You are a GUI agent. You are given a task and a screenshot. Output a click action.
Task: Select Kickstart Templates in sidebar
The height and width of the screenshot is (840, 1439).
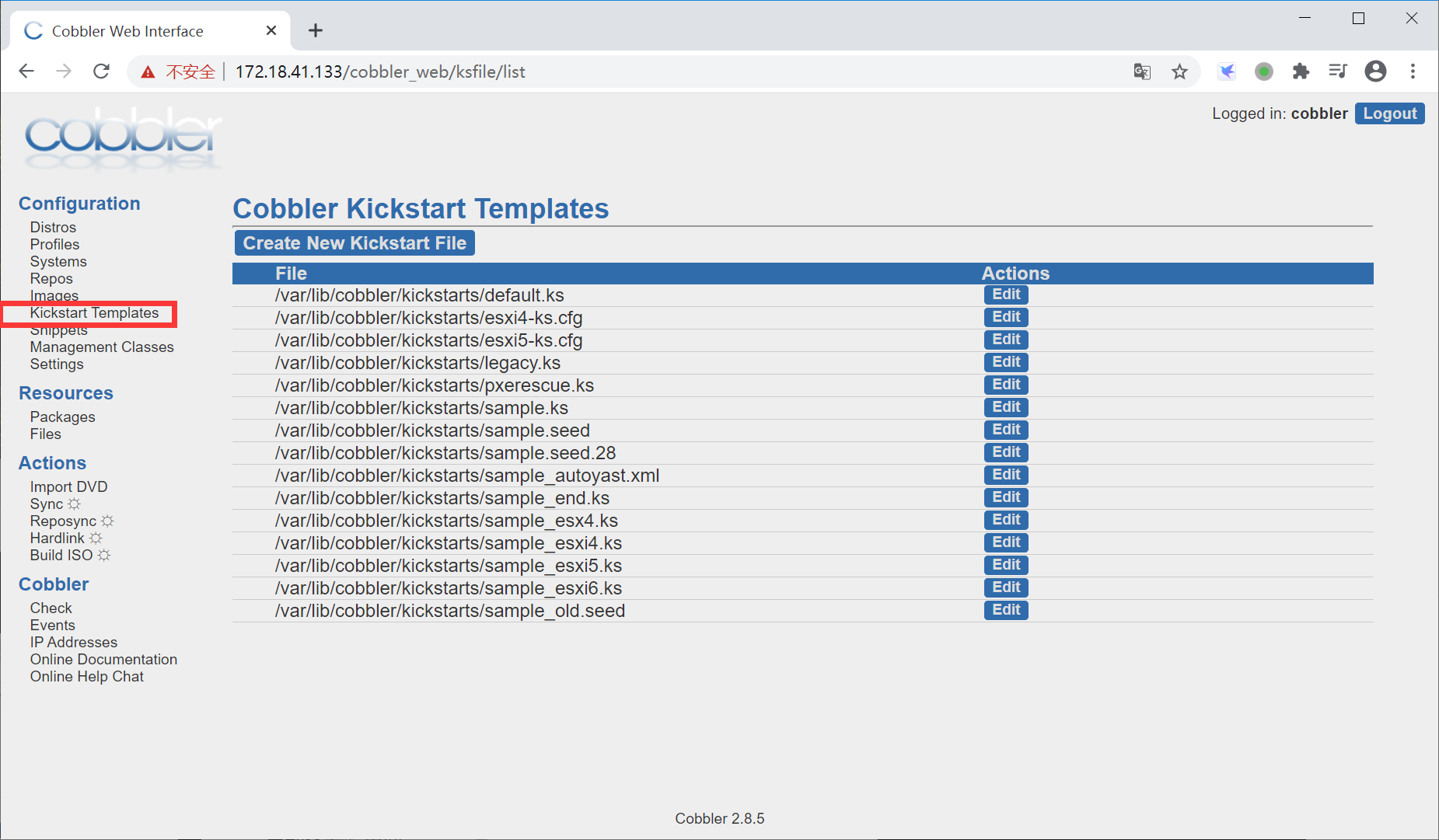point(94,312)
